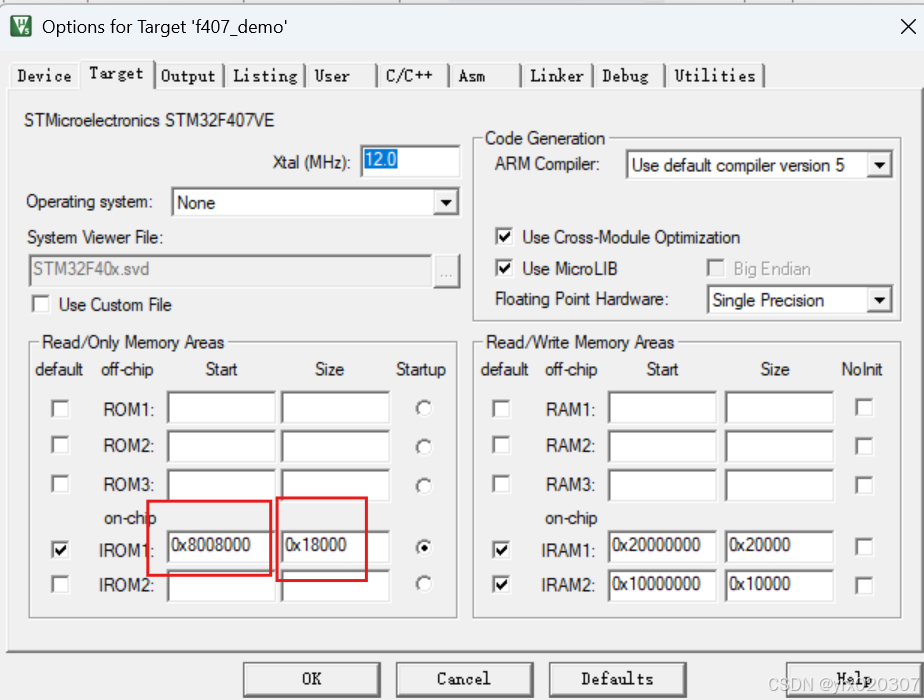
Task: Select the Target tab
Action: click(117, 74)
